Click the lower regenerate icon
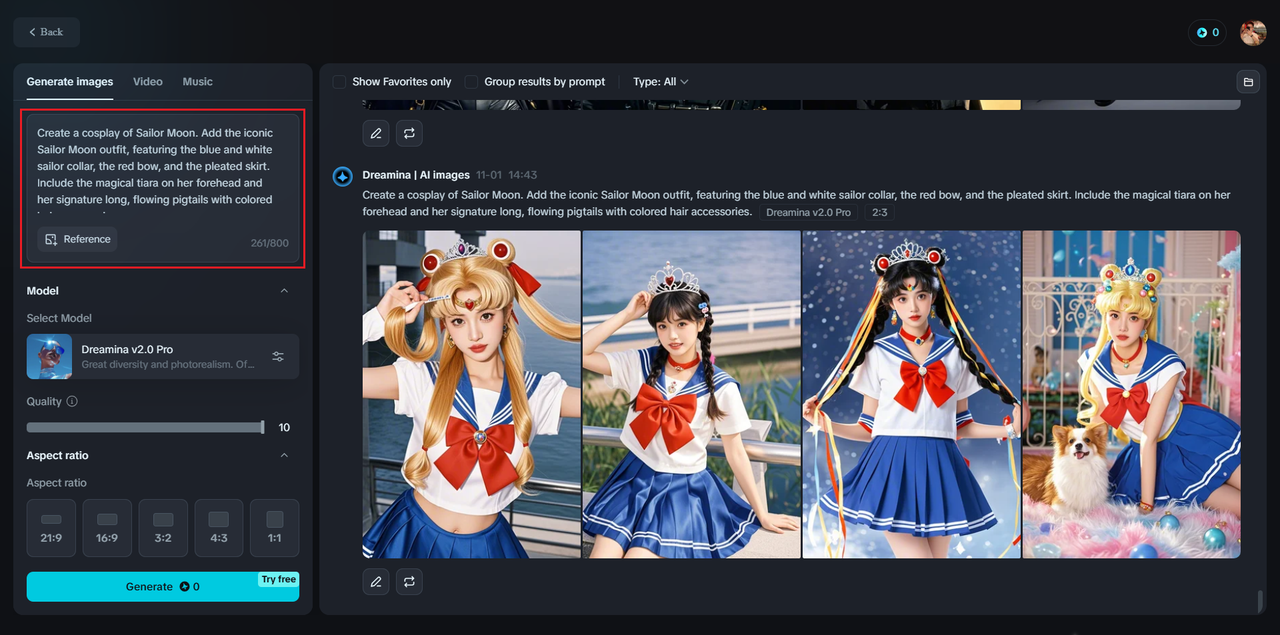The width and height of the screenshot is (1280, 635). click(409, 581)
